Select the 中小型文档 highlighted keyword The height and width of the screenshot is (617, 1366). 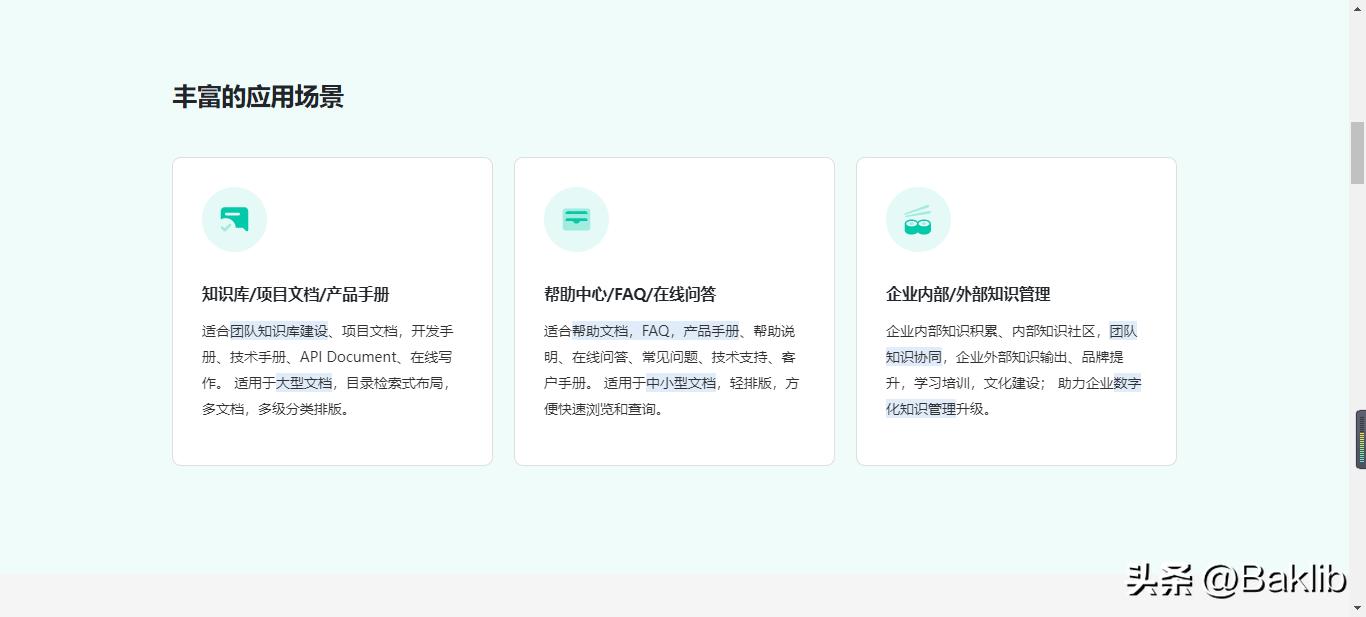tap(680, 382)
